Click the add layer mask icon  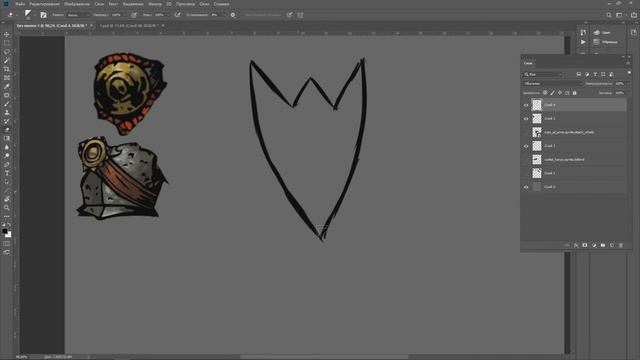coord(584,245)
